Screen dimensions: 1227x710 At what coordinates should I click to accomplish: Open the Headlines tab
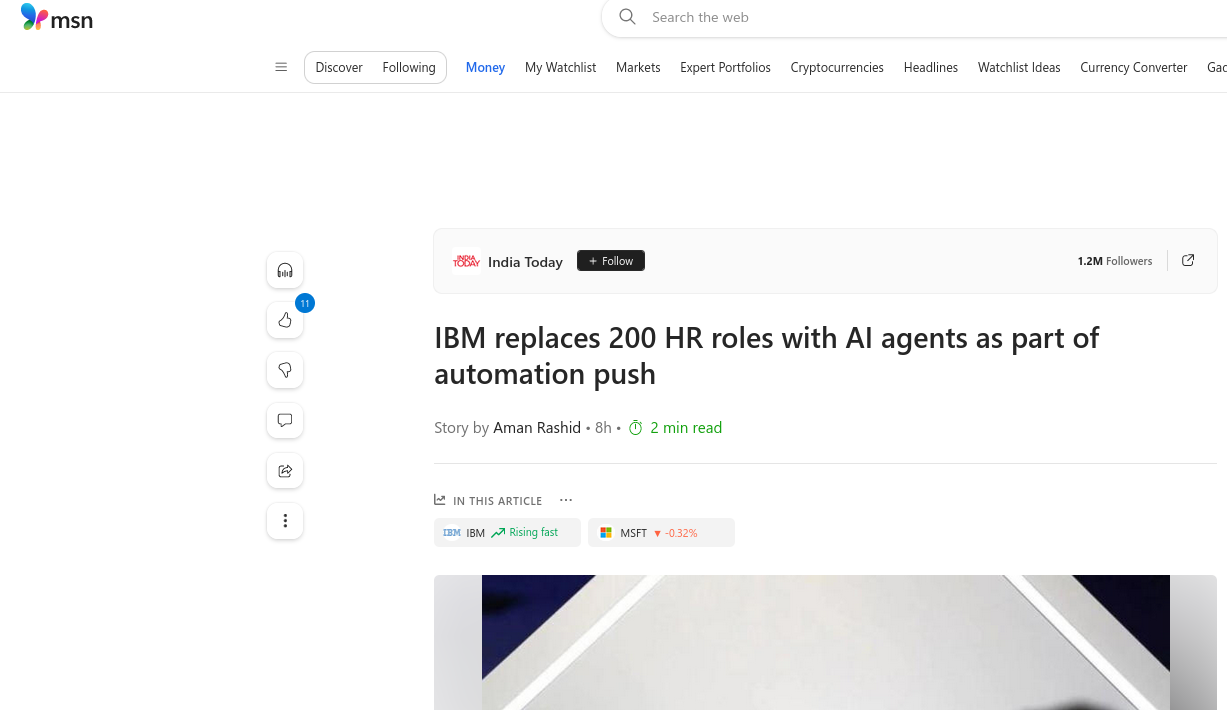coord(931,67)
